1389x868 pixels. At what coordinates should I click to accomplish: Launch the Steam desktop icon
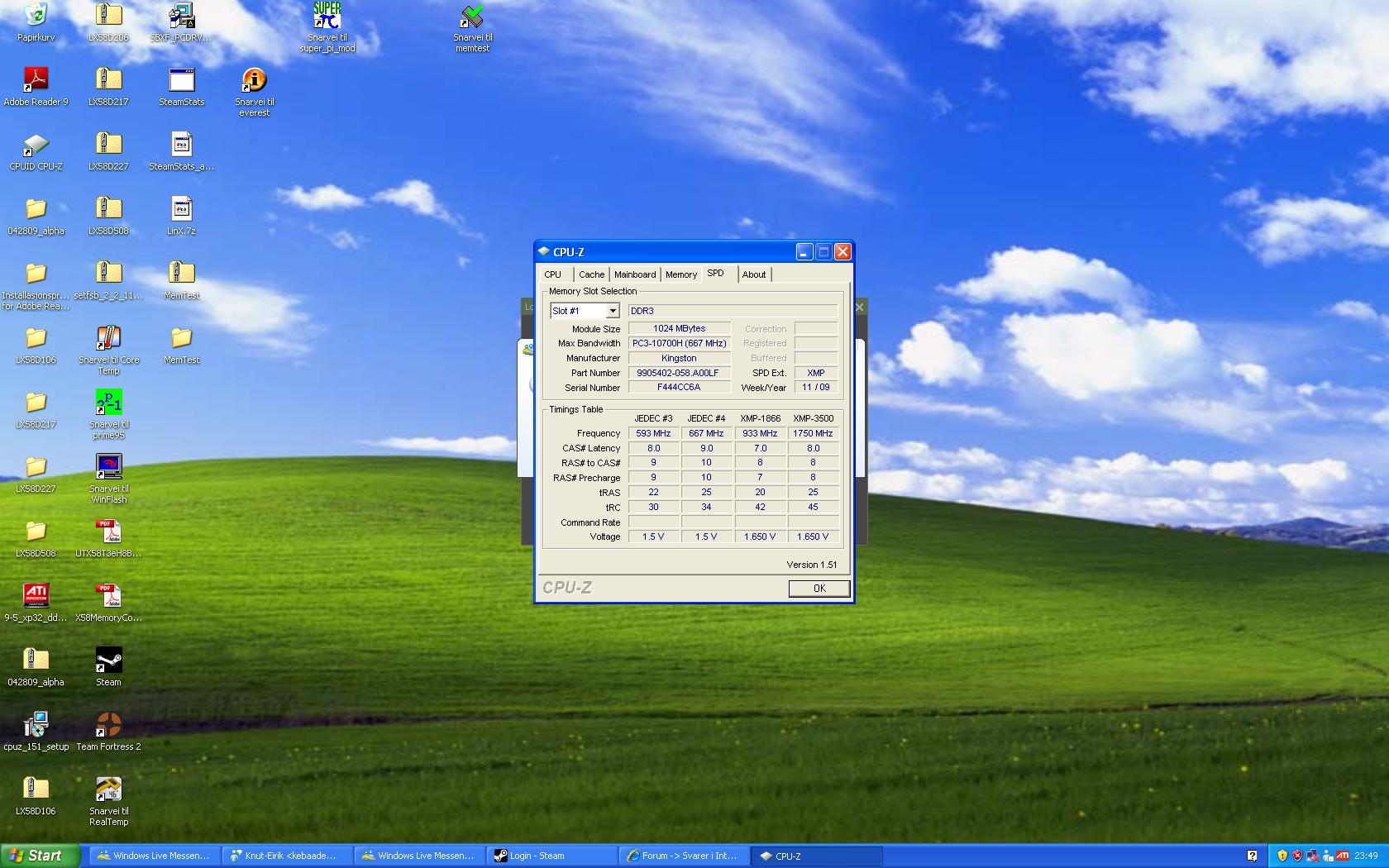[108, 666]
